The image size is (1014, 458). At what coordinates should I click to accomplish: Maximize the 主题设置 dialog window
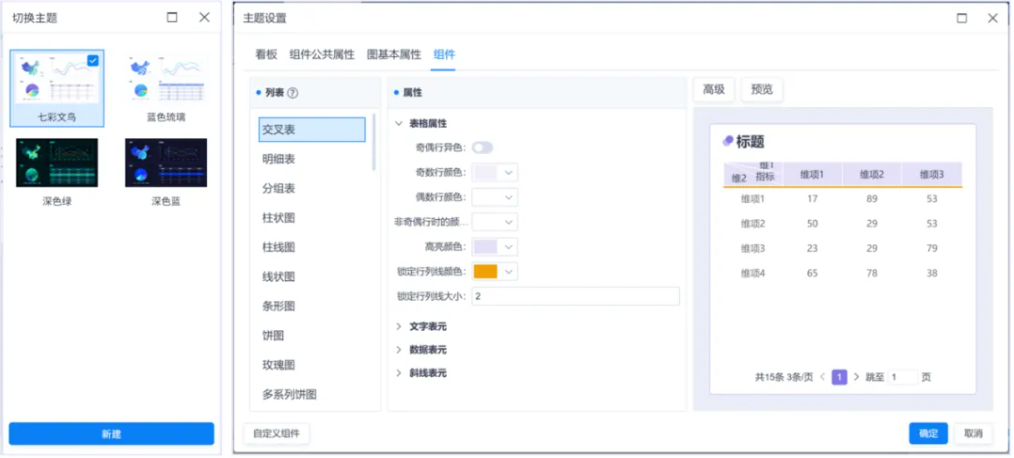(x=962, y=18)
